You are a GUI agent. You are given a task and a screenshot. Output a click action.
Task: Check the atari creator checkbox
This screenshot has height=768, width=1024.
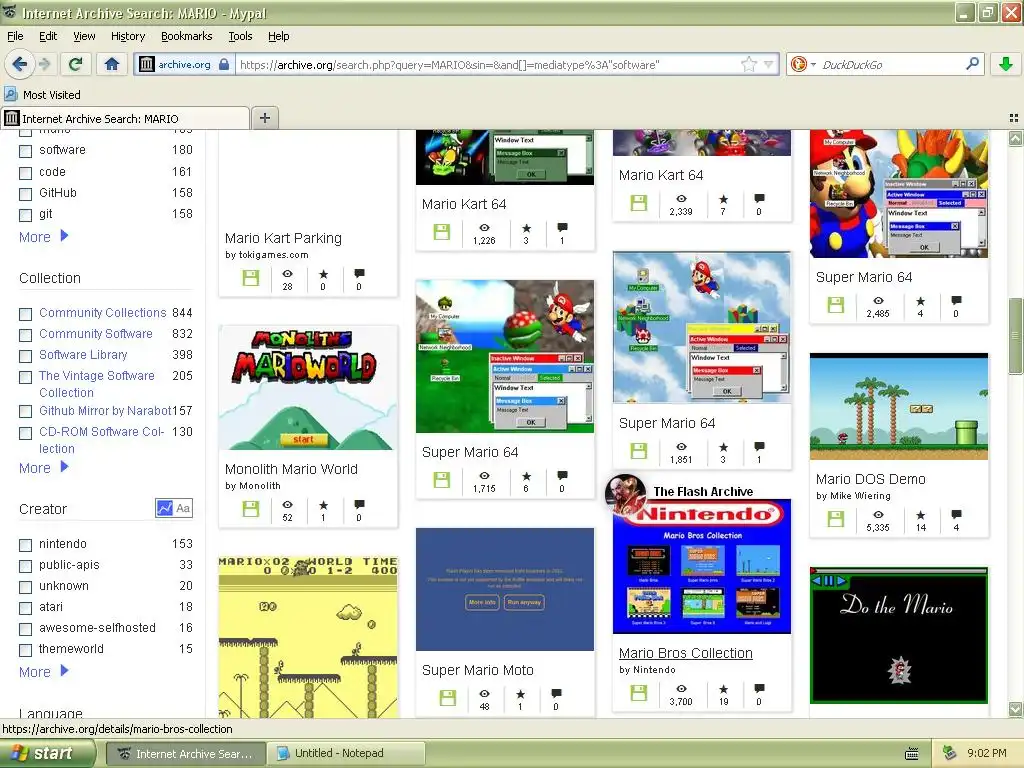tap(25, 608)
